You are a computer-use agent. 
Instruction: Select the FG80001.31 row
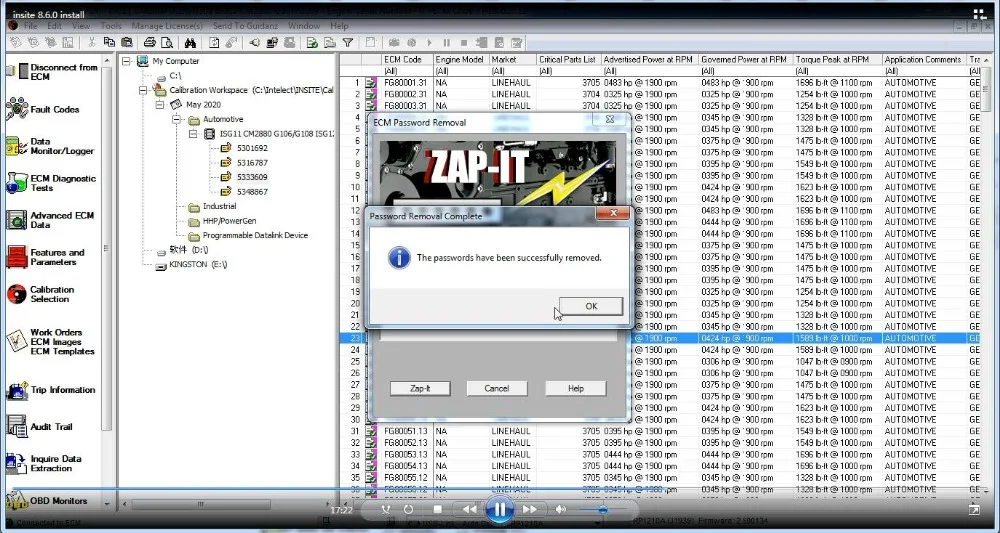[x=660, y=83]
